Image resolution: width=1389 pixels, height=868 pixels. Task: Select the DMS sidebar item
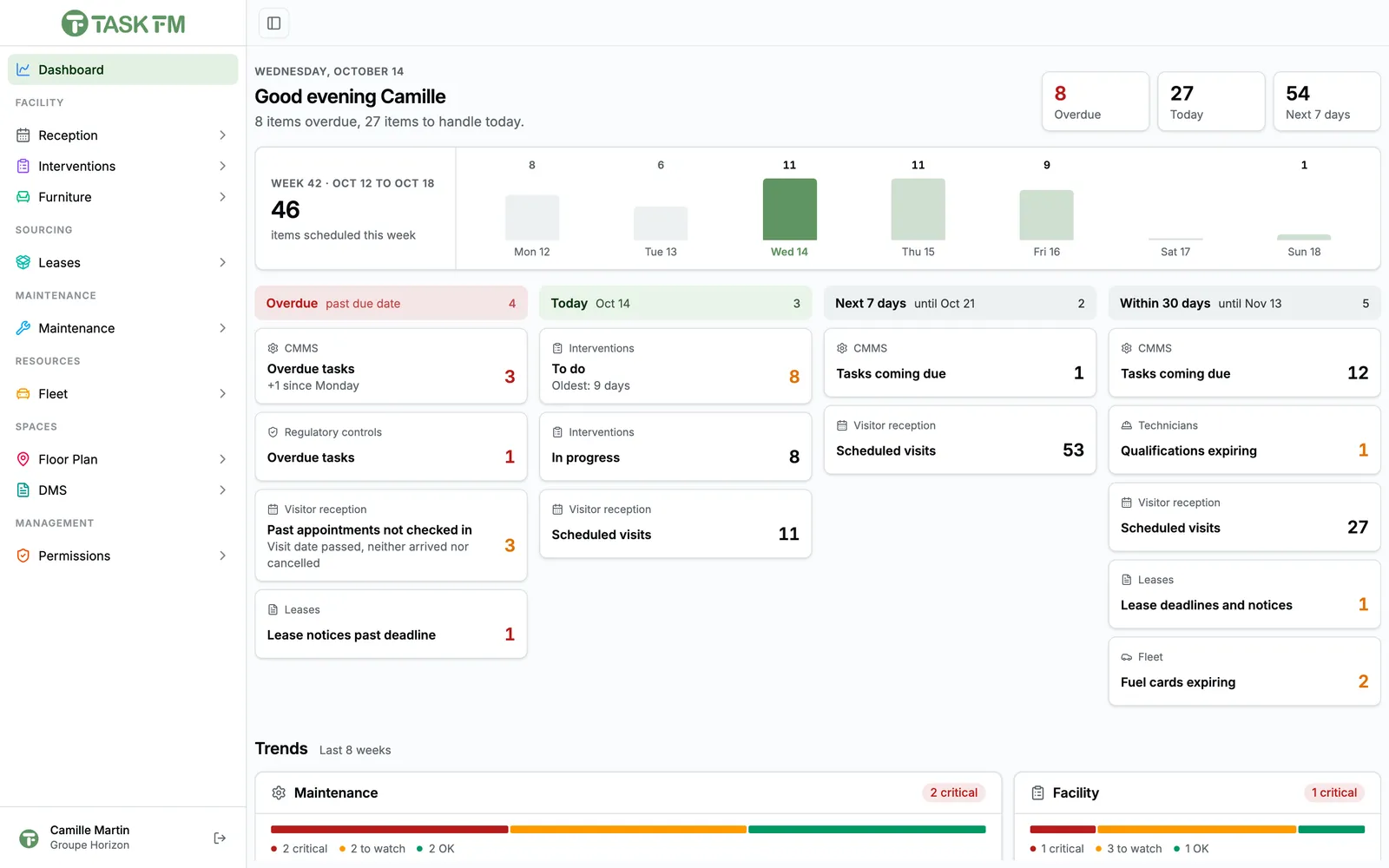click(x=123, y=490)
